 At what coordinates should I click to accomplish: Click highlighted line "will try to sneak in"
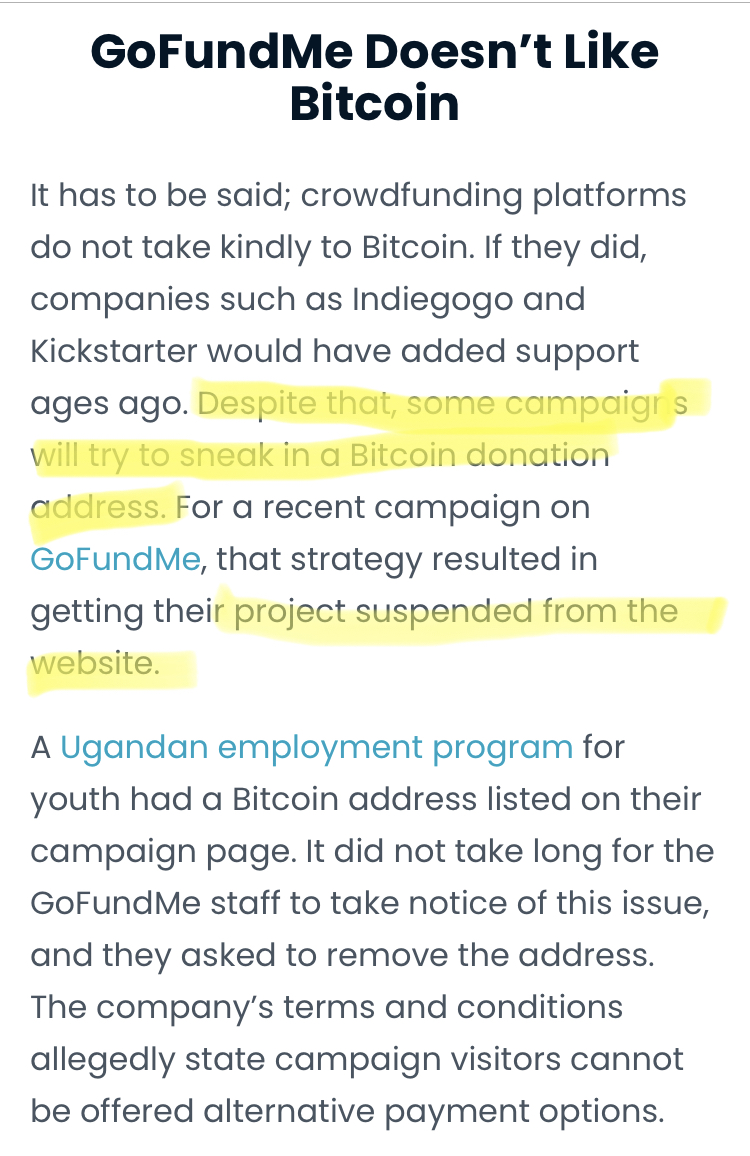coord(170,456)
